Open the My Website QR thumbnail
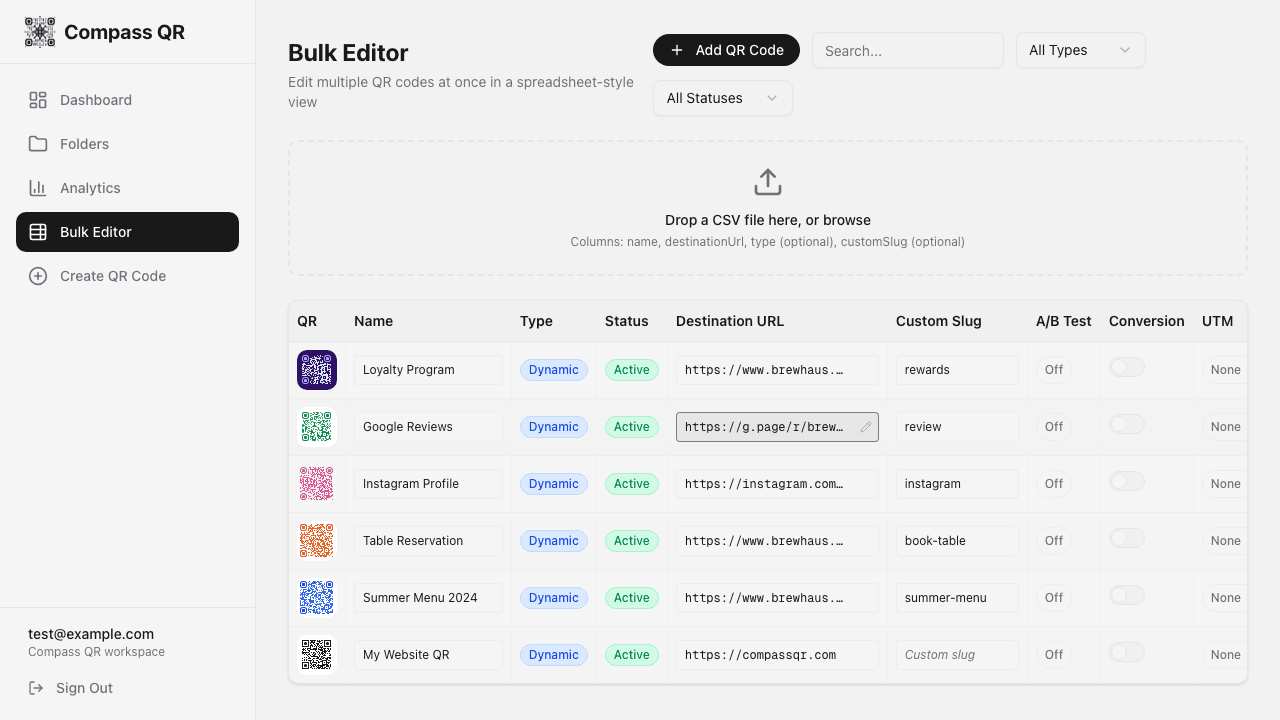This screenshot has width=1280, height=720. [317, 655]
